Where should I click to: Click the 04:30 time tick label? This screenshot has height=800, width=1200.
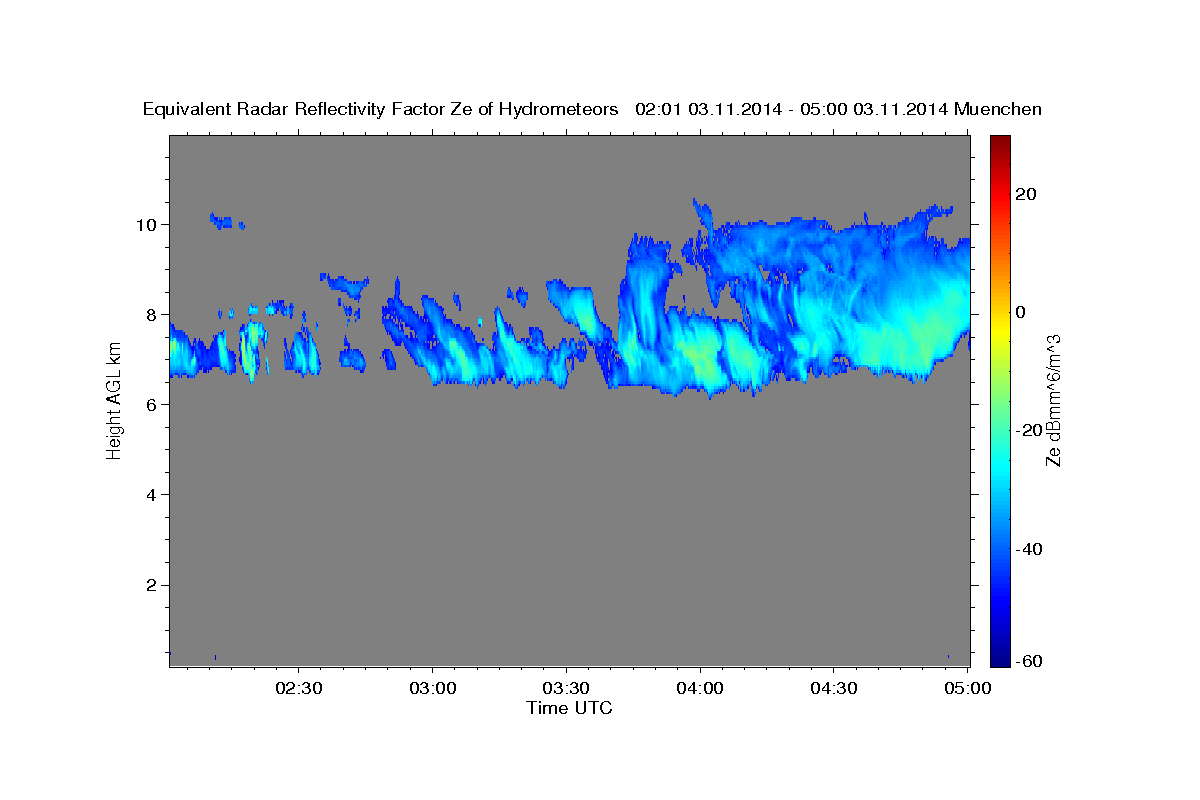(834, 689)
